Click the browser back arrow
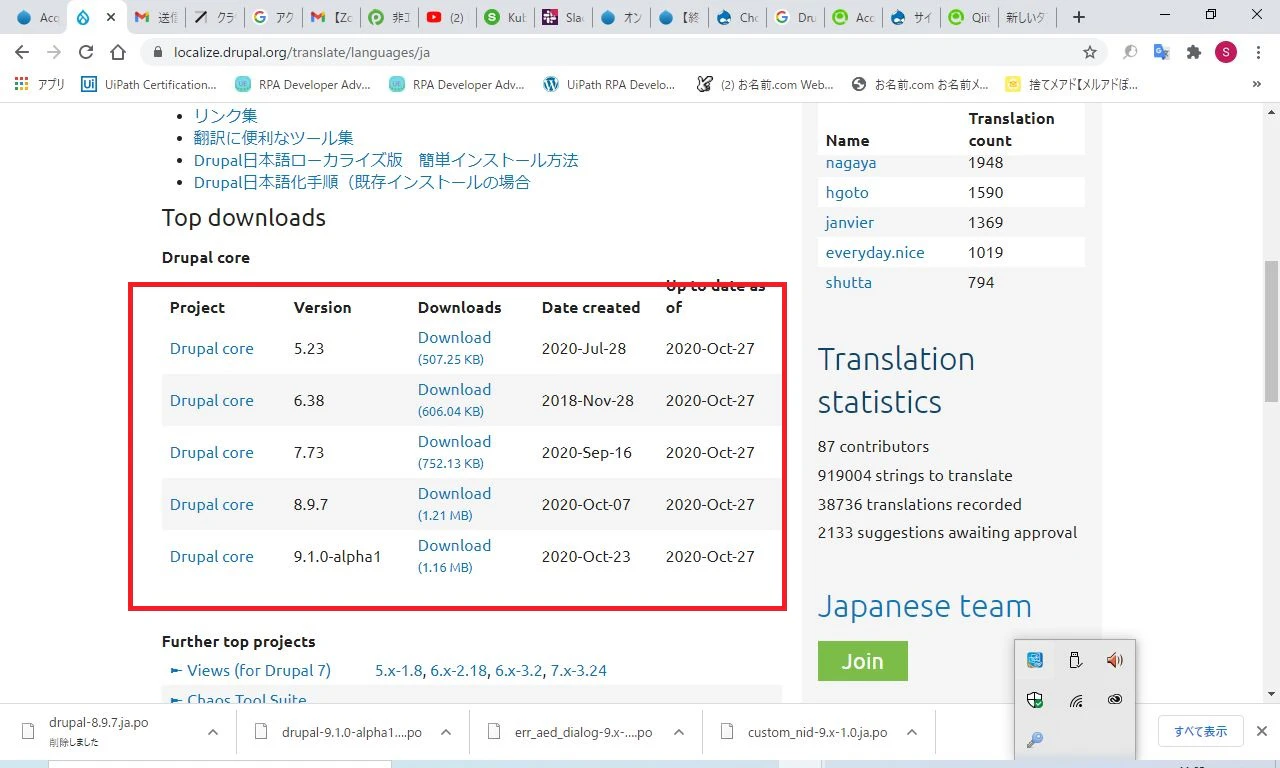 (23, 52)
